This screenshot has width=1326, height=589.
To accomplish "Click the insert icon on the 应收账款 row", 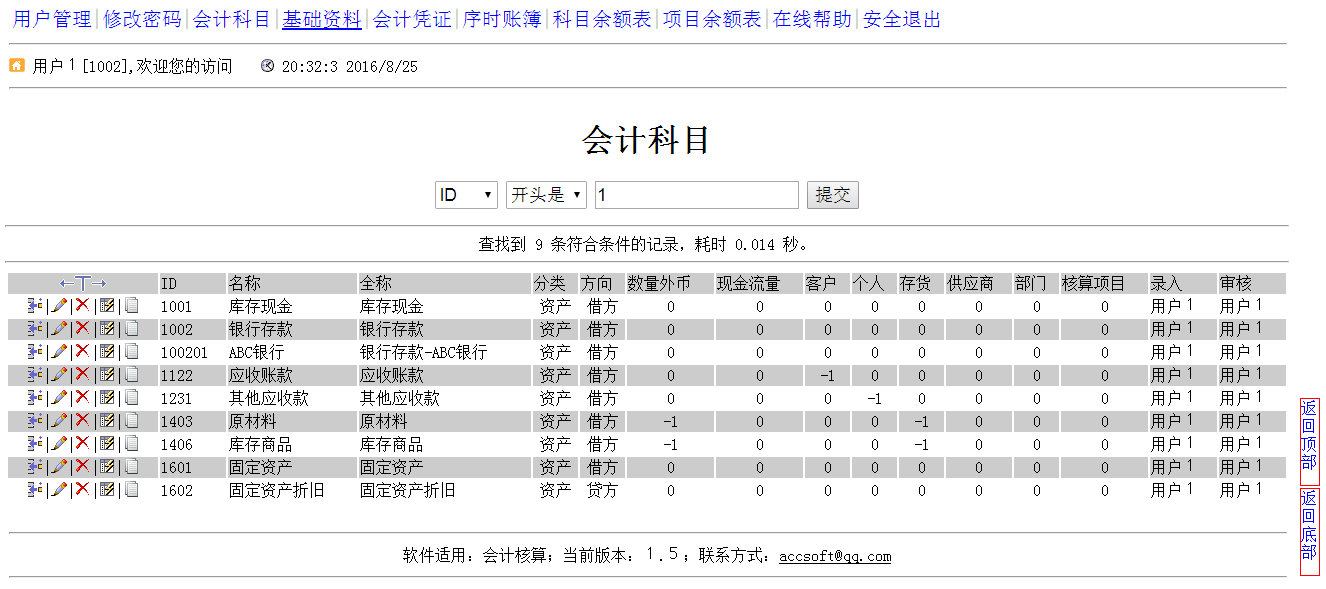I will click(35, 374).
